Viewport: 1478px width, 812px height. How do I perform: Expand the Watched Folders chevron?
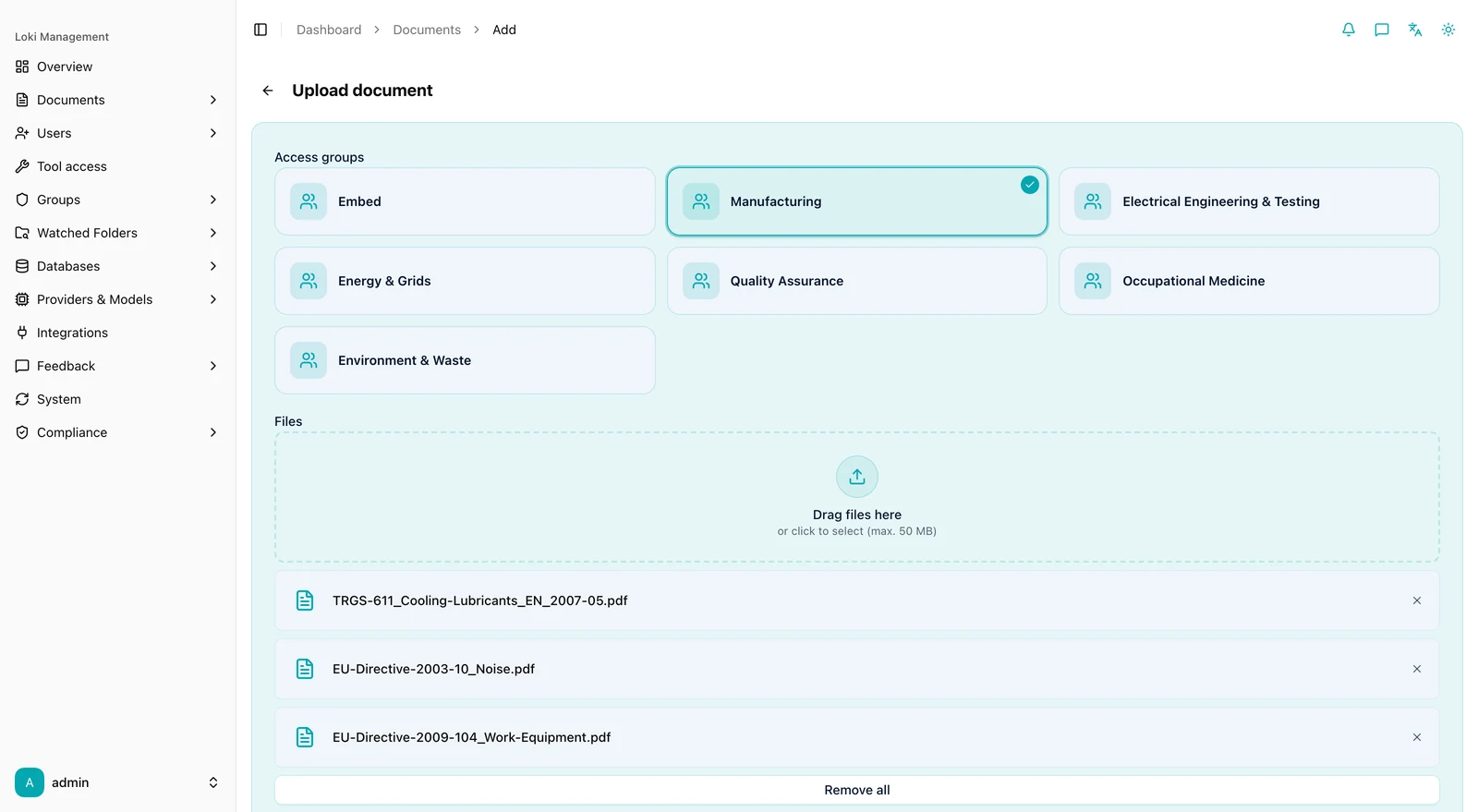(213, 233)
